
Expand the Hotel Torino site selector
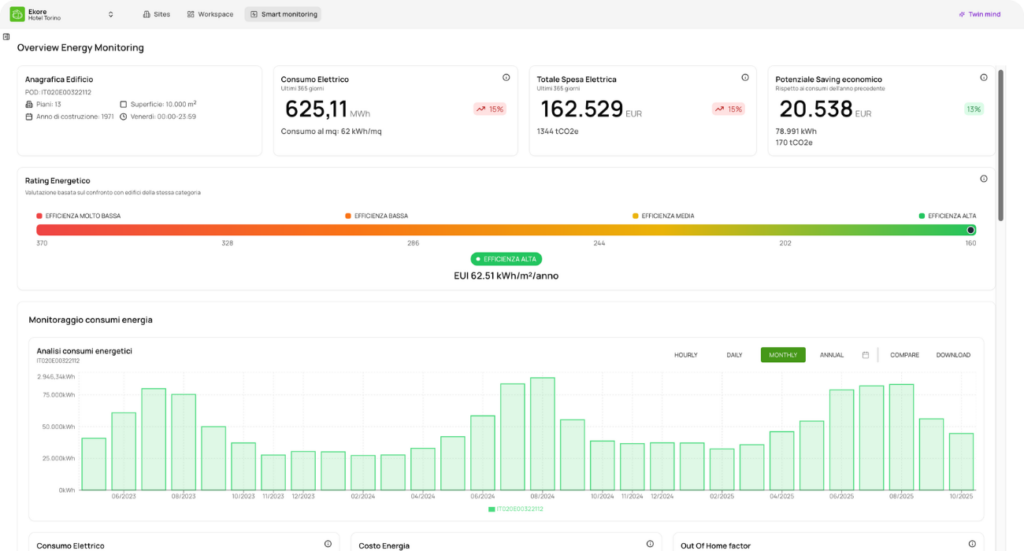click(110, 14)
